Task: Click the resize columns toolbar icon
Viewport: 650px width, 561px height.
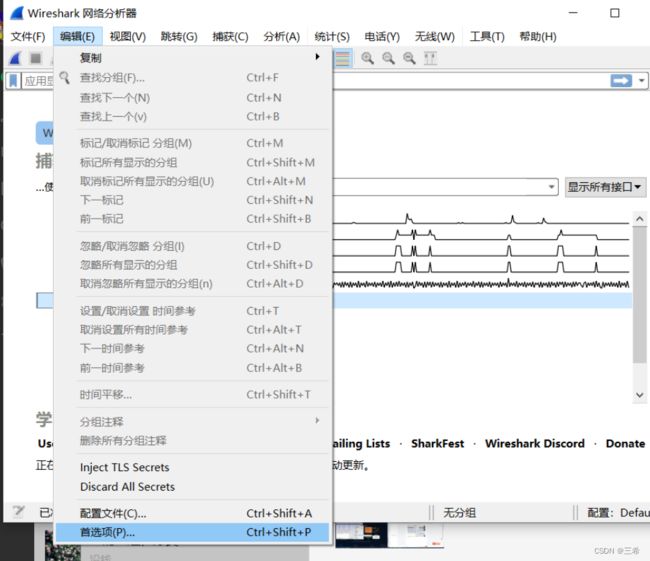Action: point(430,58)
